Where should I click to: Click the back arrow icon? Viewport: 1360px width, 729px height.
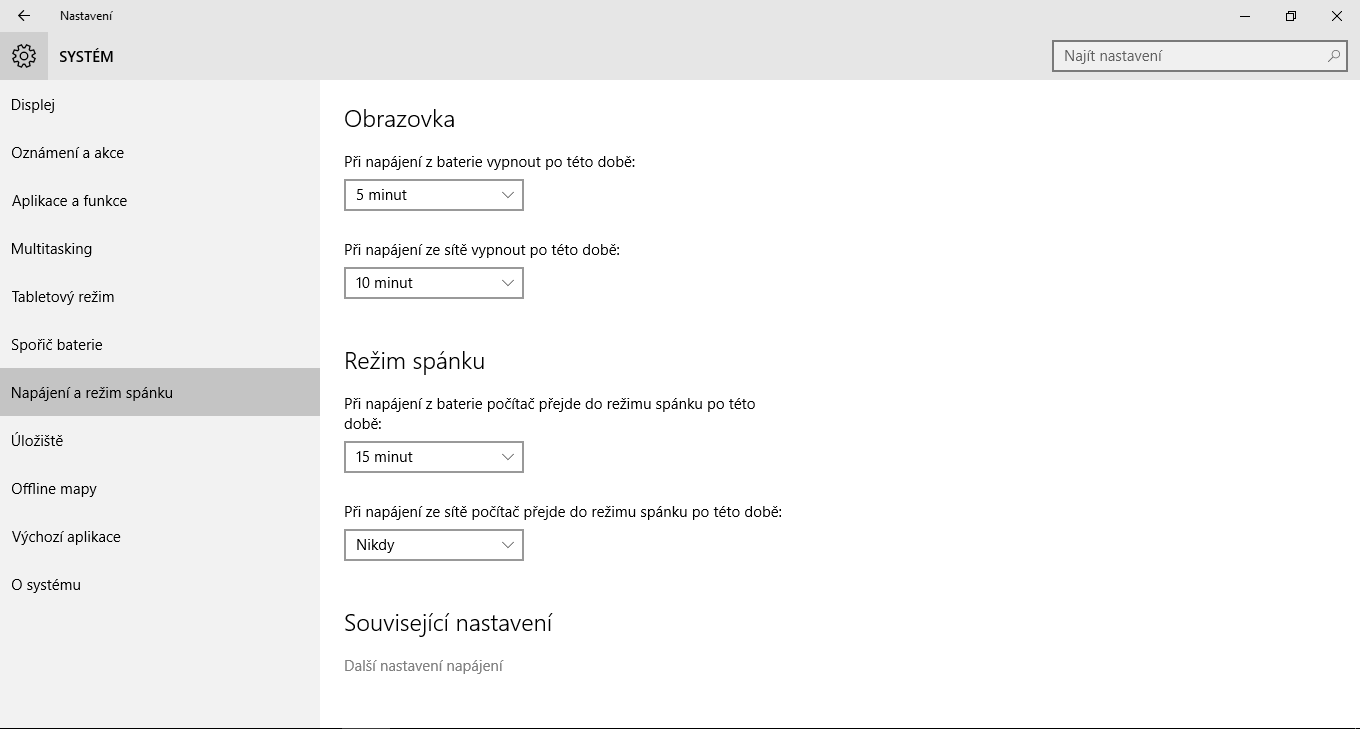pyautogui.click(x=24, y=16)
